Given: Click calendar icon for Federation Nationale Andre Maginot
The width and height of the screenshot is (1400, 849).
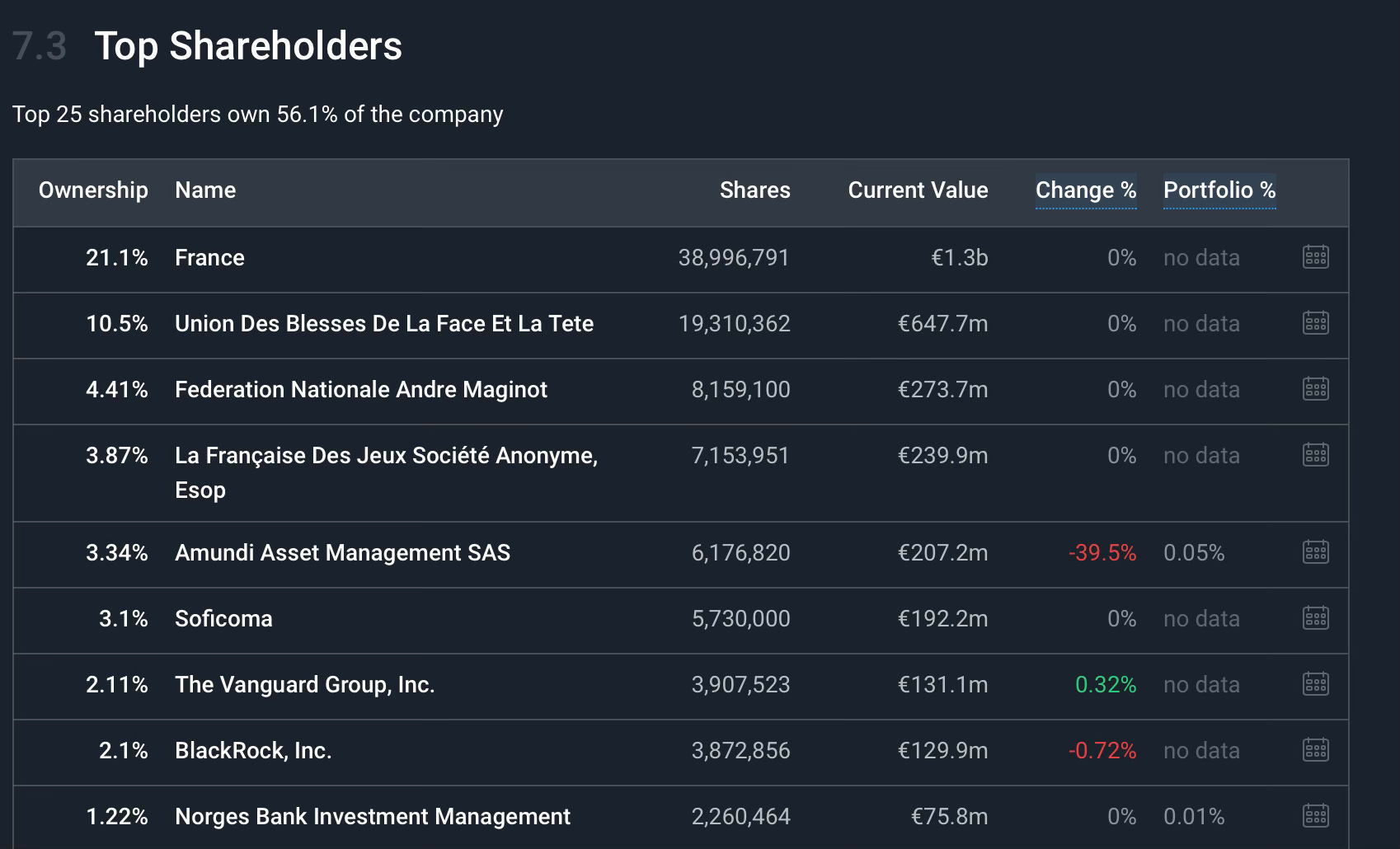Looking at the screenshot, I should 1315,389.
